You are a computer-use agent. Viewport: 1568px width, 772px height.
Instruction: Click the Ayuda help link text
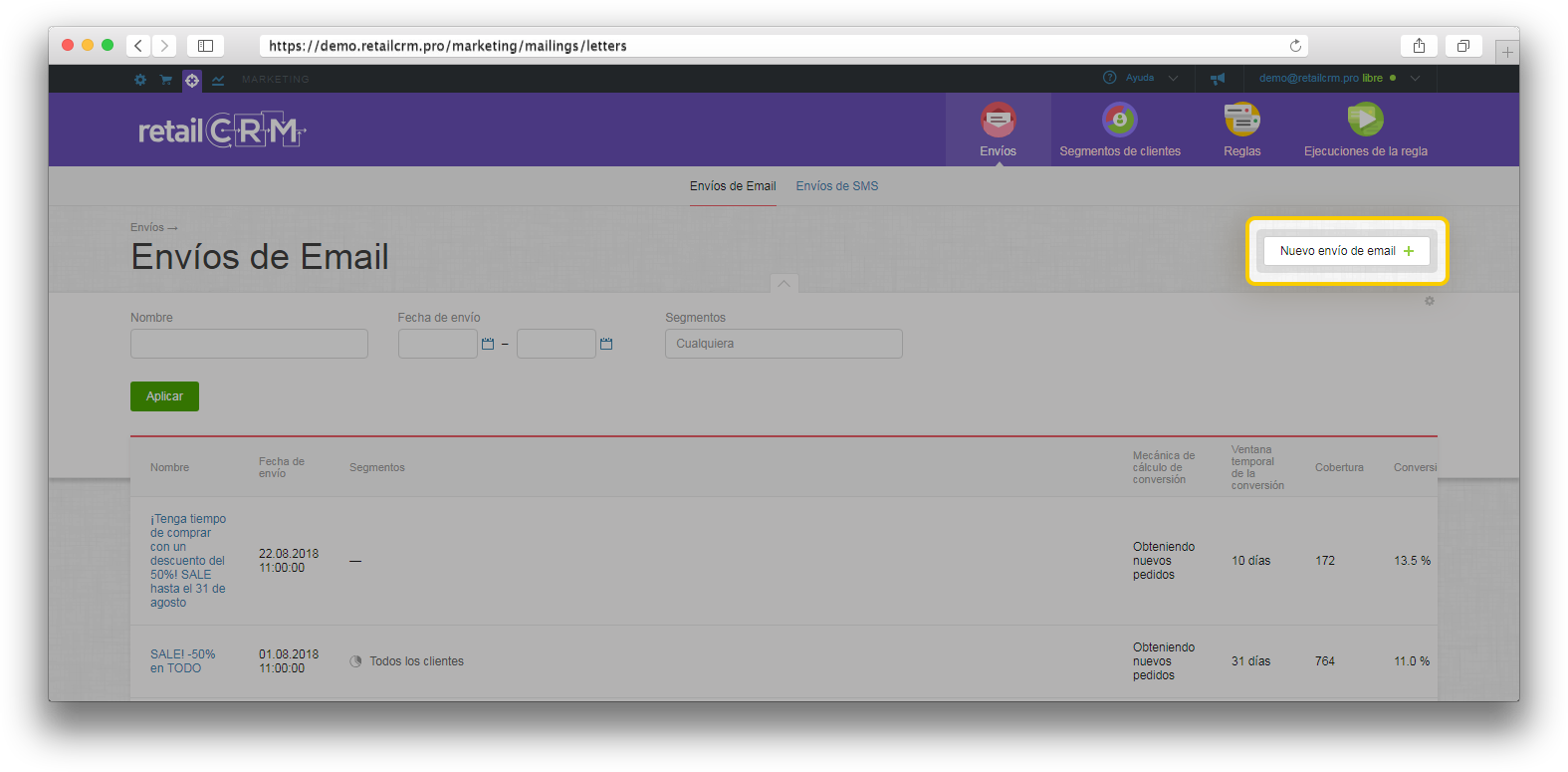click(x=1140, y=78)
